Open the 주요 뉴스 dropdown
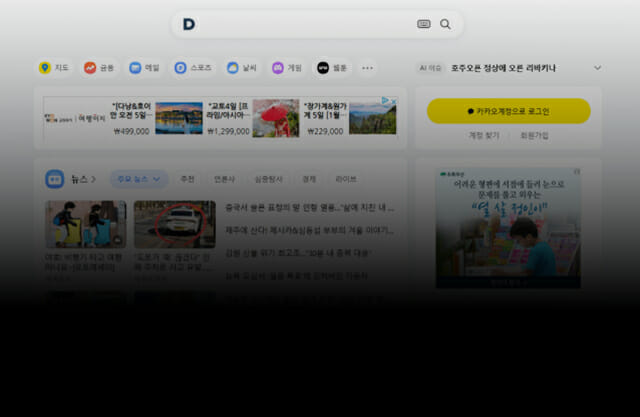The width and height of the screenshot is (640, 417). coord(139,179)
